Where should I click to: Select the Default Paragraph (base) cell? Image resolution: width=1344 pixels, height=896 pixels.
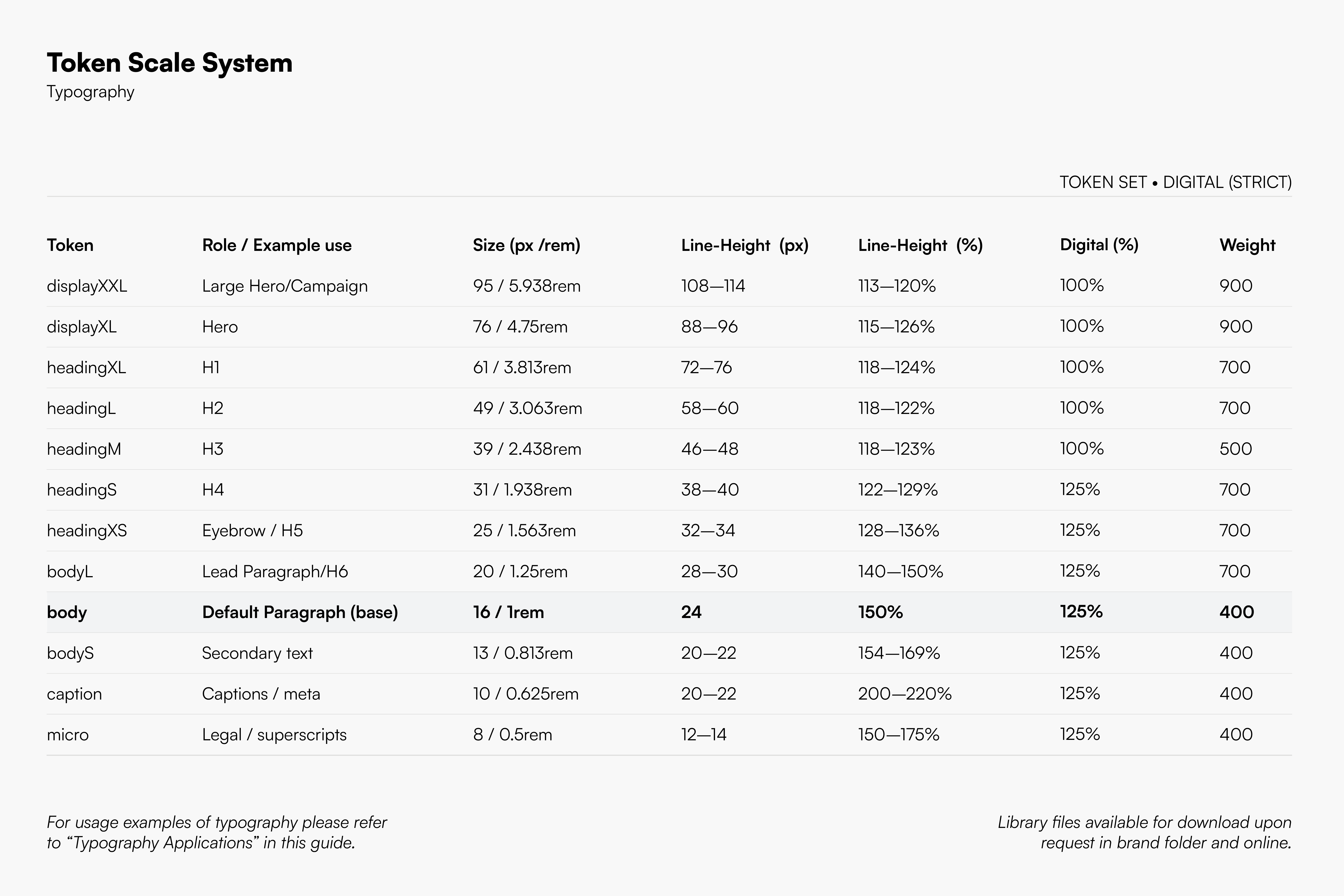click(299, 613)
